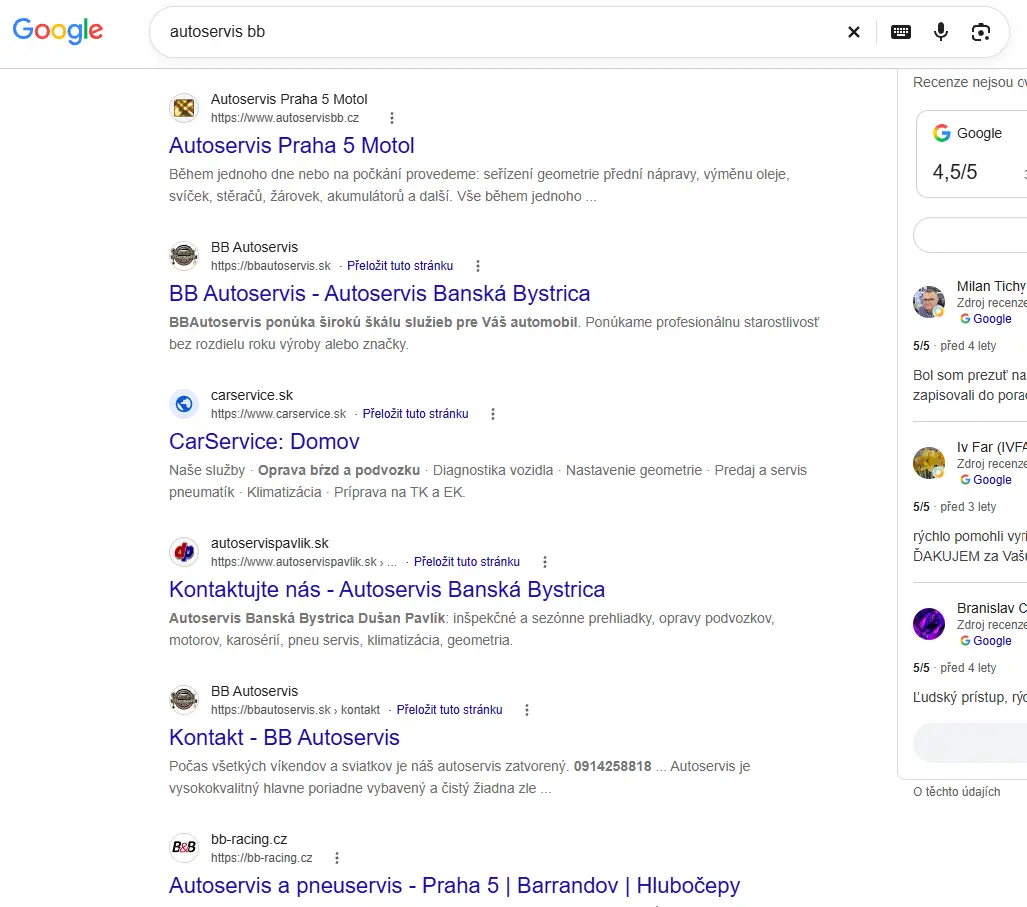Open CarService: Domov result
Screen dimensions: 1027x907
[x=264, y=441]
